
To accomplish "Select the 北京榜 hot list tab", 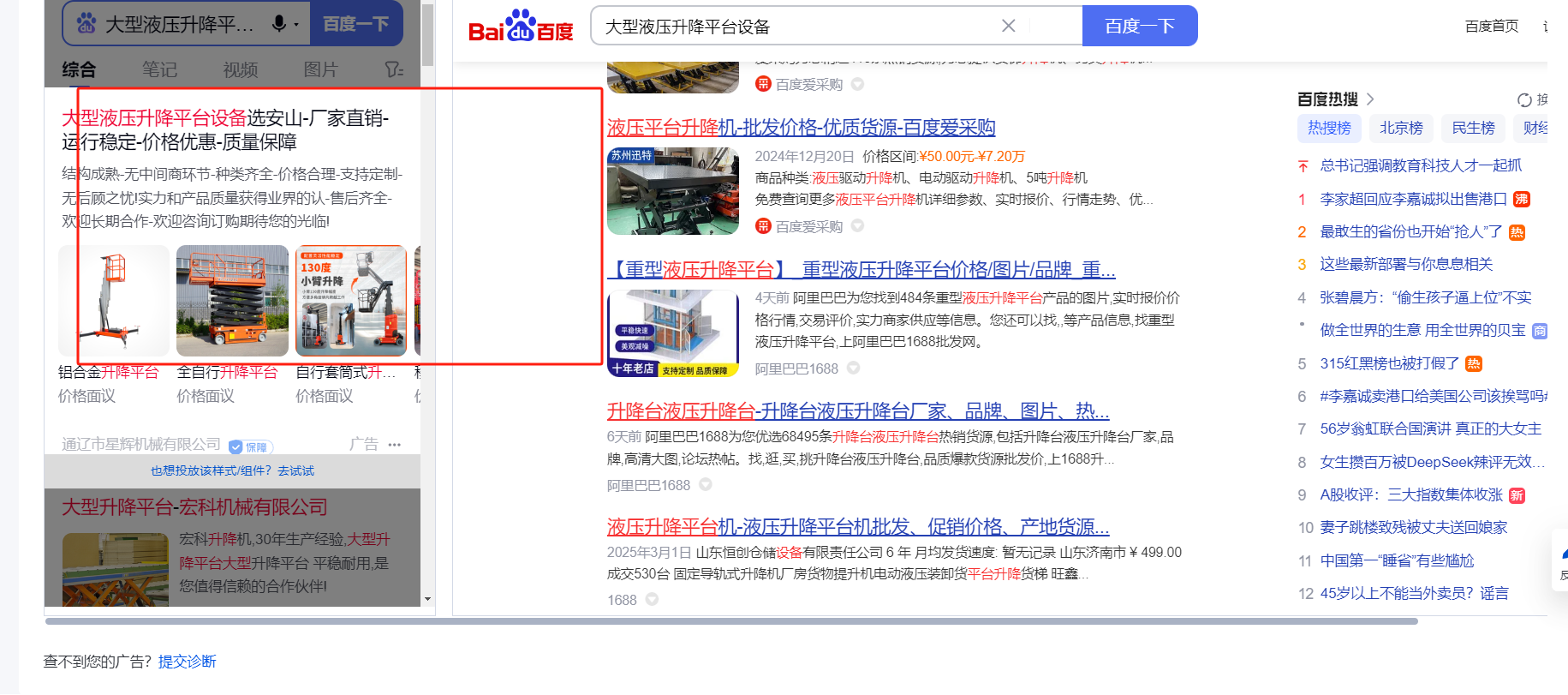I will (x=1401, y=128).
